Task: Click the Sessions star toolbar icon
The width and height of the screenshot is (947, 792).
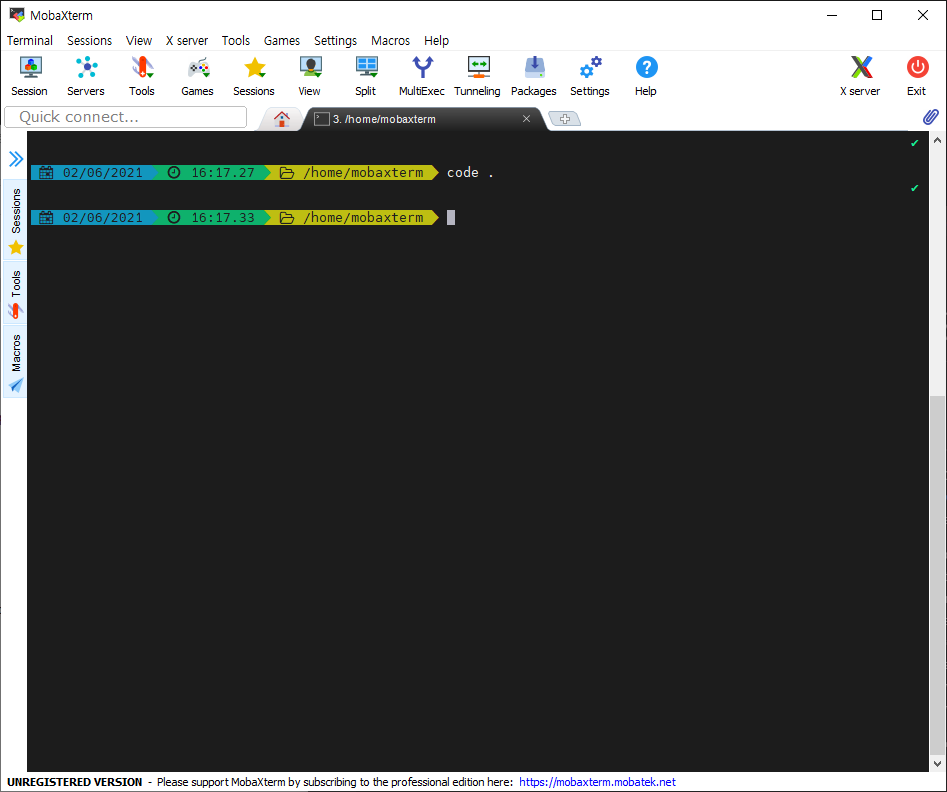Action: point(254,76)
